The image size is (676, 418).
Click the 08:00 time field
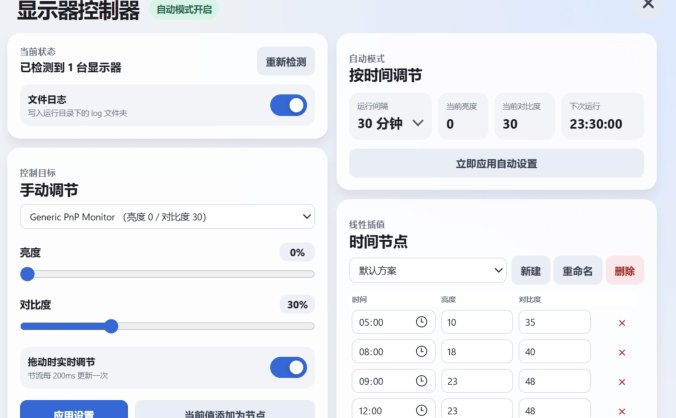coord(393,352)
